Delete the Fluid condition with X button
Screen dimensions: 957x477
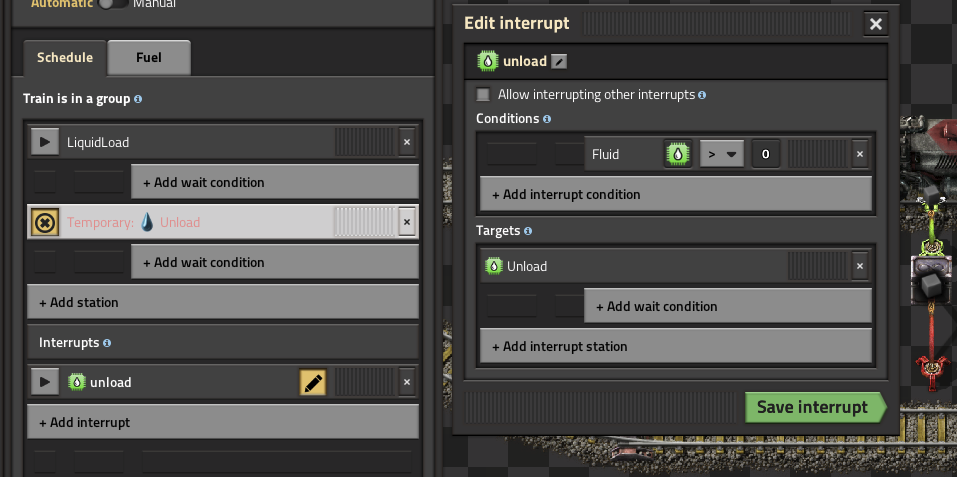click(x=859, y=154)
